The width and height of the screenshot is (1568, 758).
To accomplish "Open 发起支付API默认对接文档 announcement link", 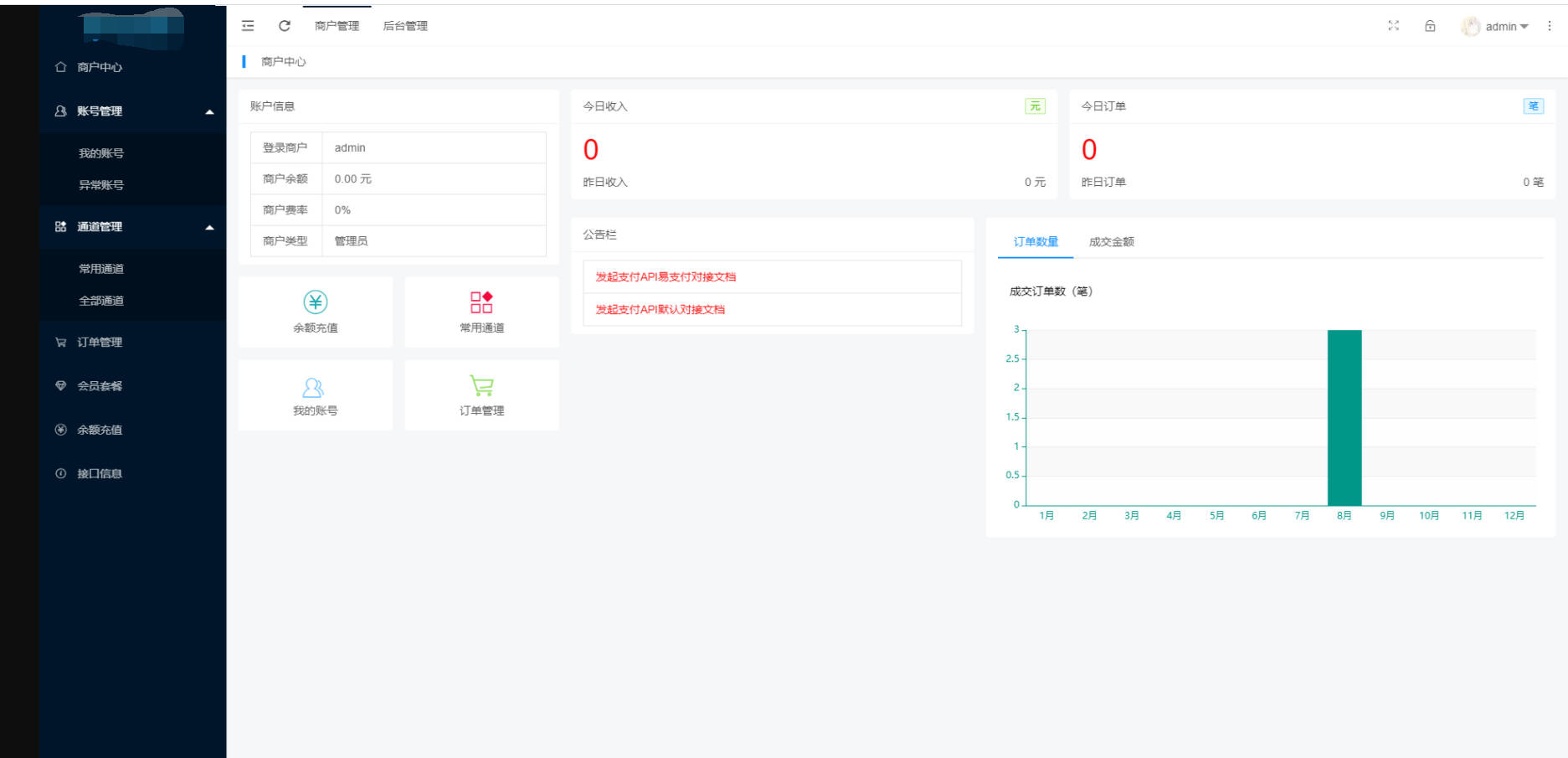I will pos(660,309).
